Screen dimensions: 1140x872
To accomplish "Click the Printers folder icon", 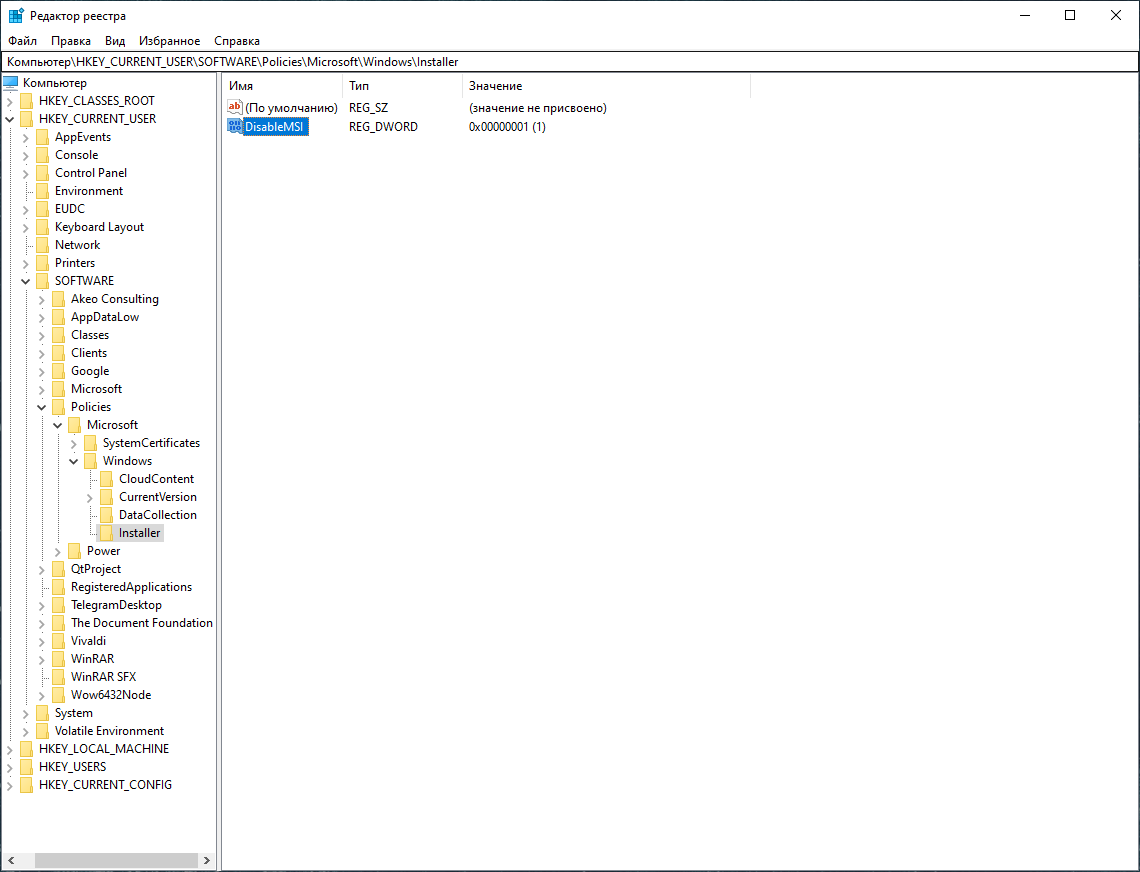I will pyautogui.click(x=43, y=263).
